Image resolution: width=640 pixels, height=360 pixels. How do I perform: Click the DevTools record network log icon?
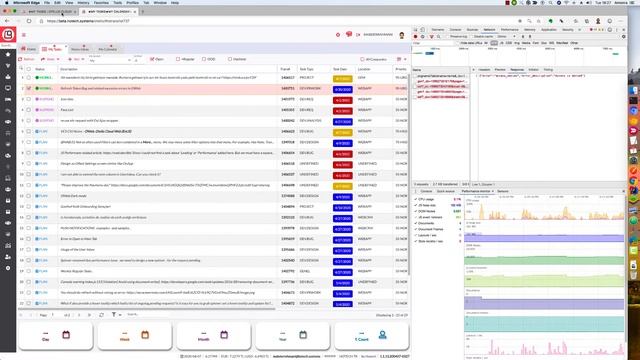[x=416, y=36]
